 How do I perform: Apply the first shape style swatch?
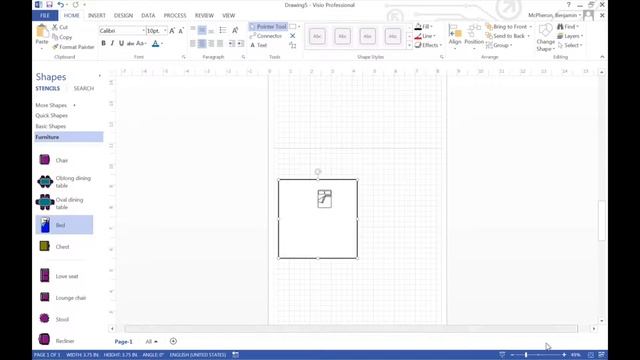pos(317,36)
